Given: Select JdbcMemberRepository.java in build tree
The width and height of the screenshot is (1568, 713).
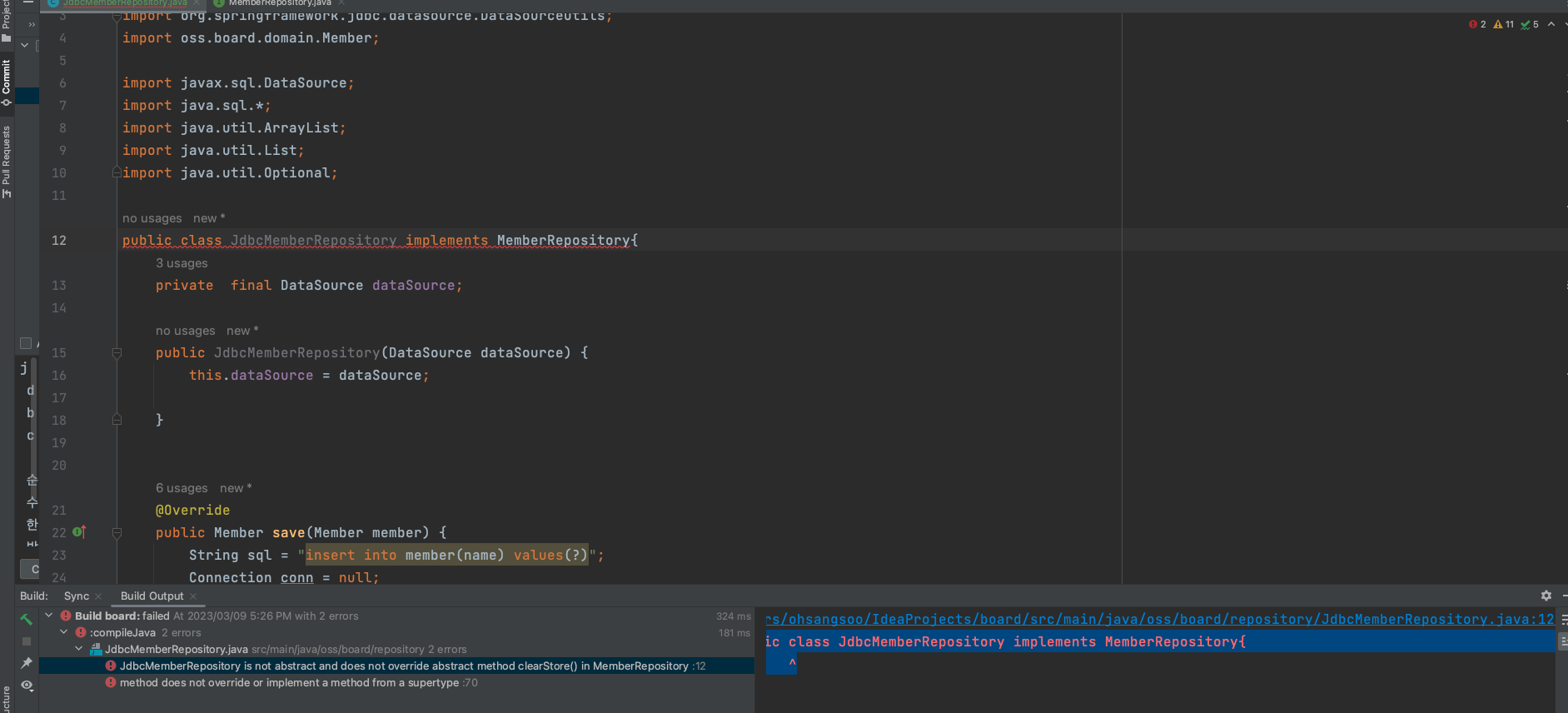Looking at the screenshot, I should 396,649.
